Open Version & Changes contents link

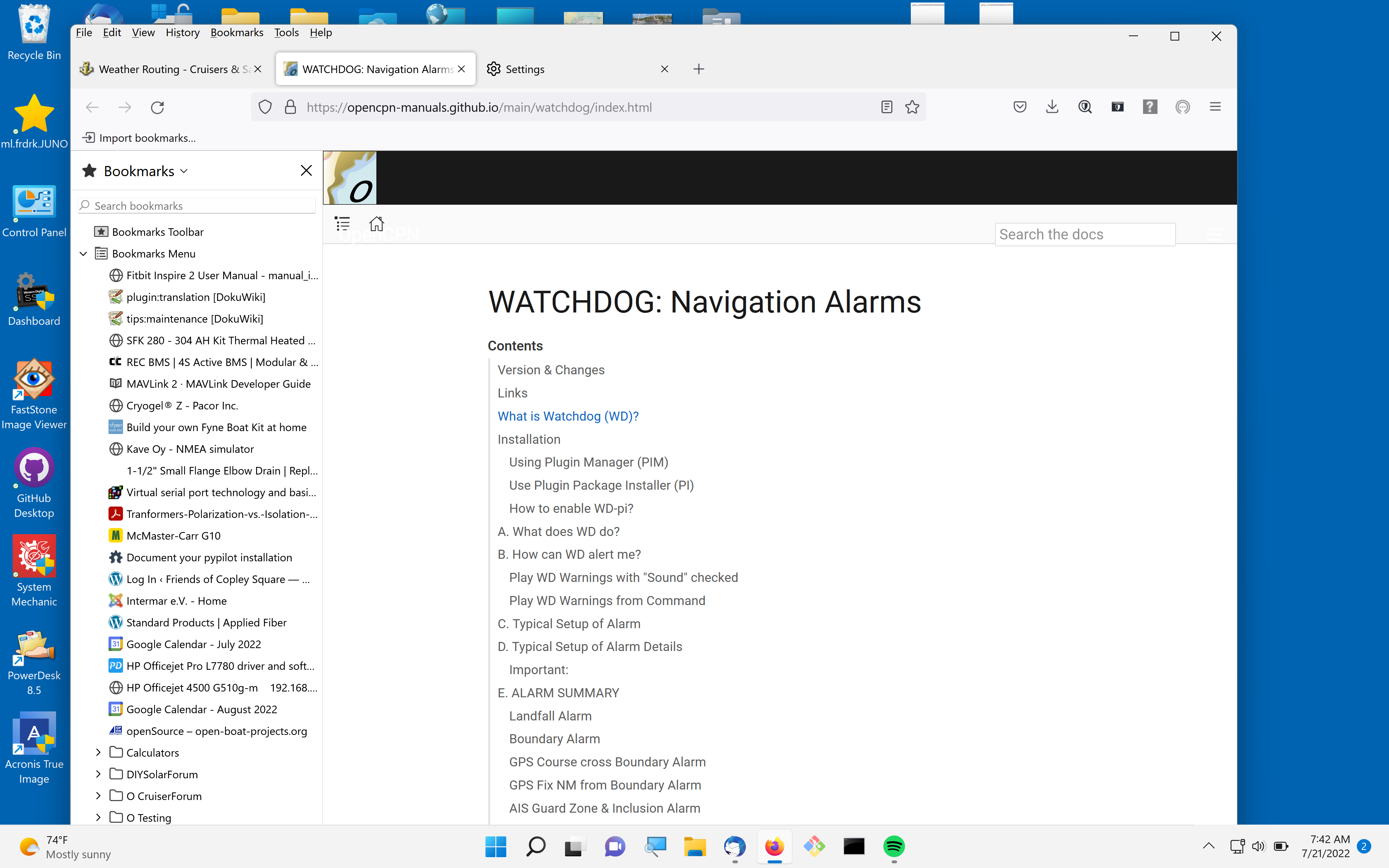551,370
